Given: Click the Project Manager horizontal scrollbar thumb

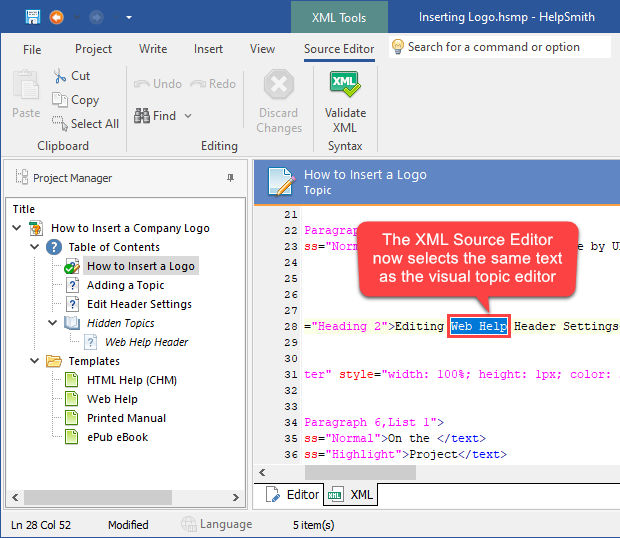Looking at the screenshot, I should click(98, 497).
